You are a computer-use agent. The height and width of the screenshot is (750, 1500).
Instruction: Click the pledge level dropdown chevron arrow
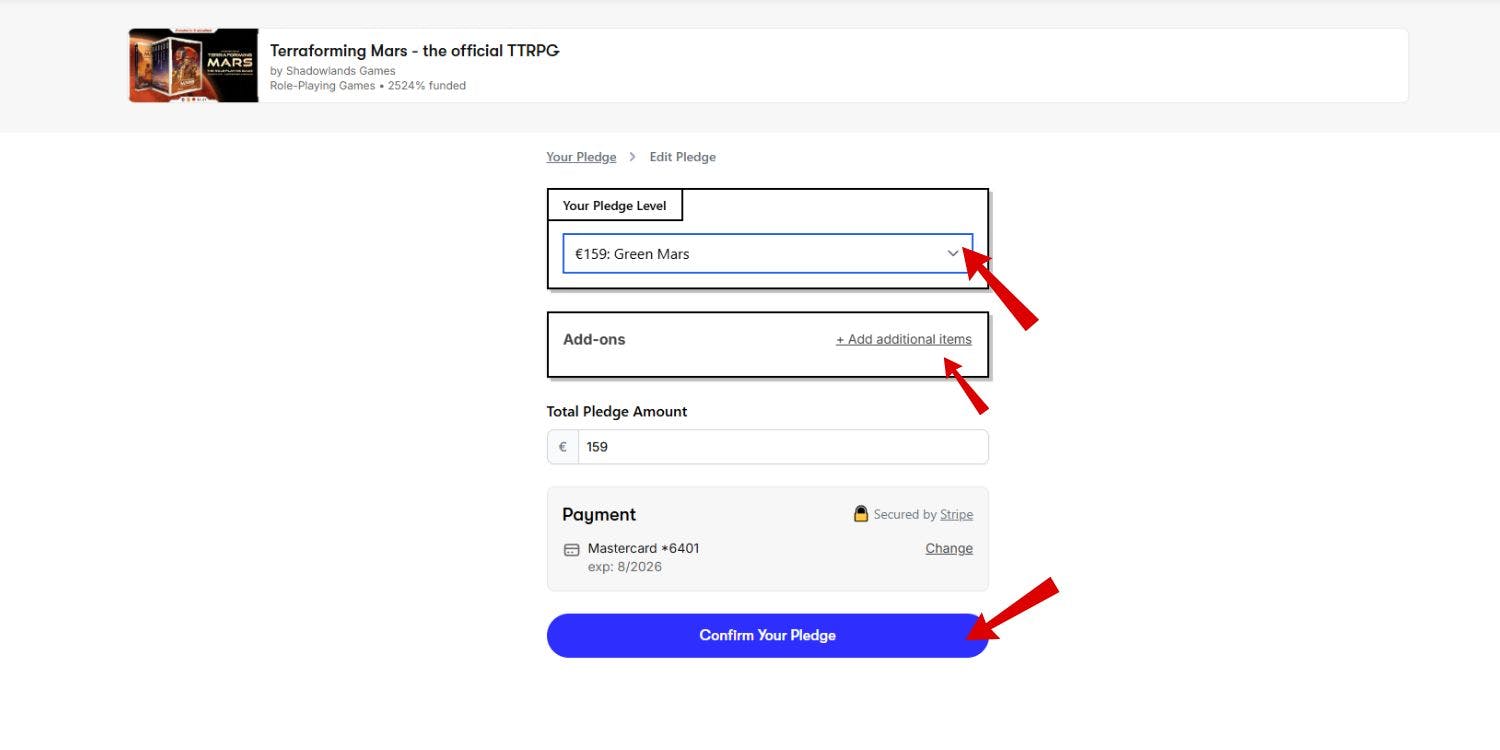tap(953, 254)
